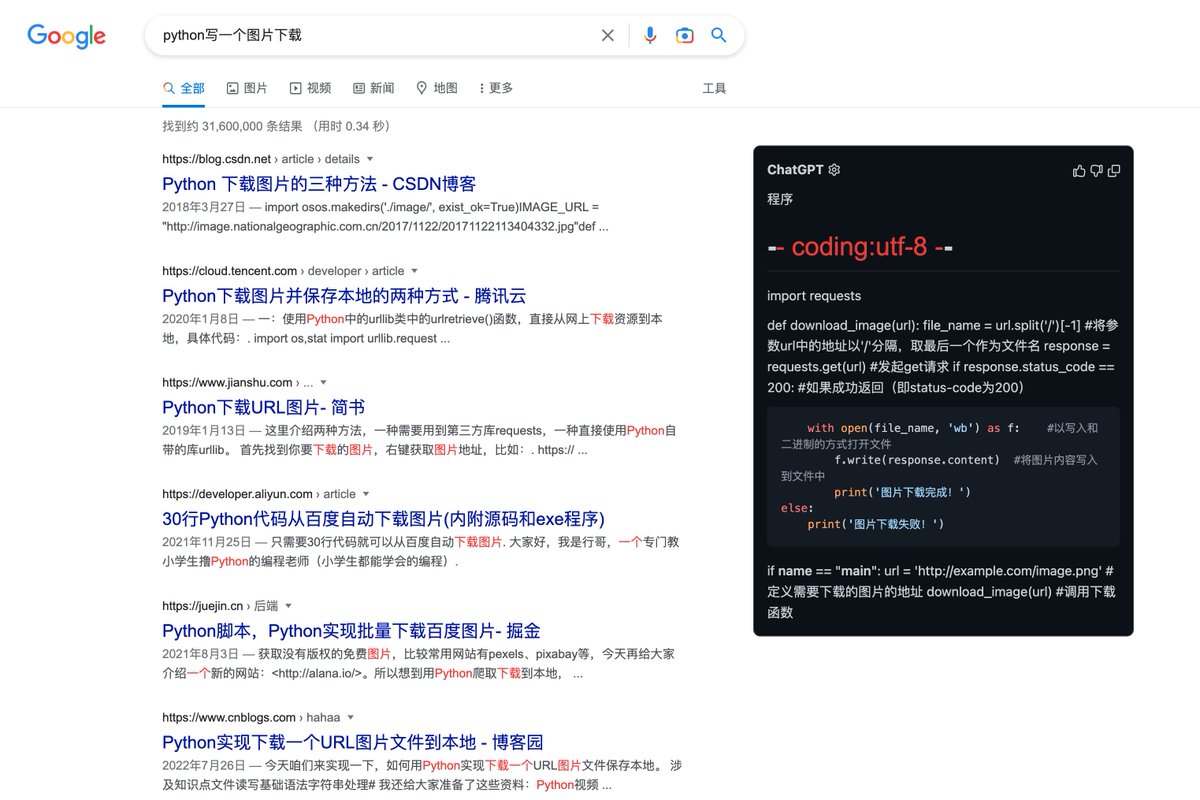The width and height of the screenshot is (1200, 800).
Task: Click the 'def download_image(url)' paragraph
Action: pyautogui.click(x=943, y=357)
